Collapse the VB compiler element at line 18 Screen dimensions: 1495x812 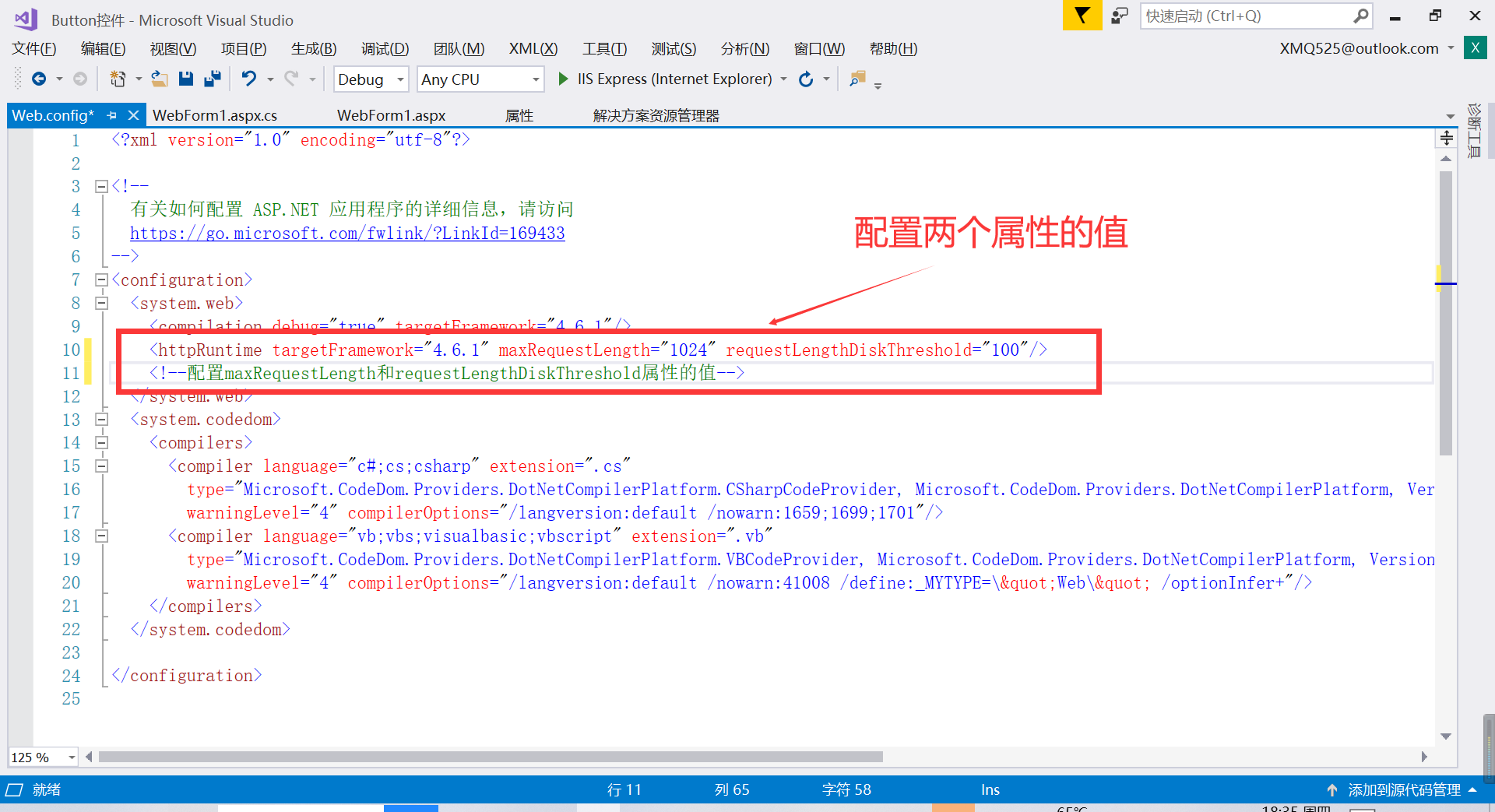[x=101, y=536]
